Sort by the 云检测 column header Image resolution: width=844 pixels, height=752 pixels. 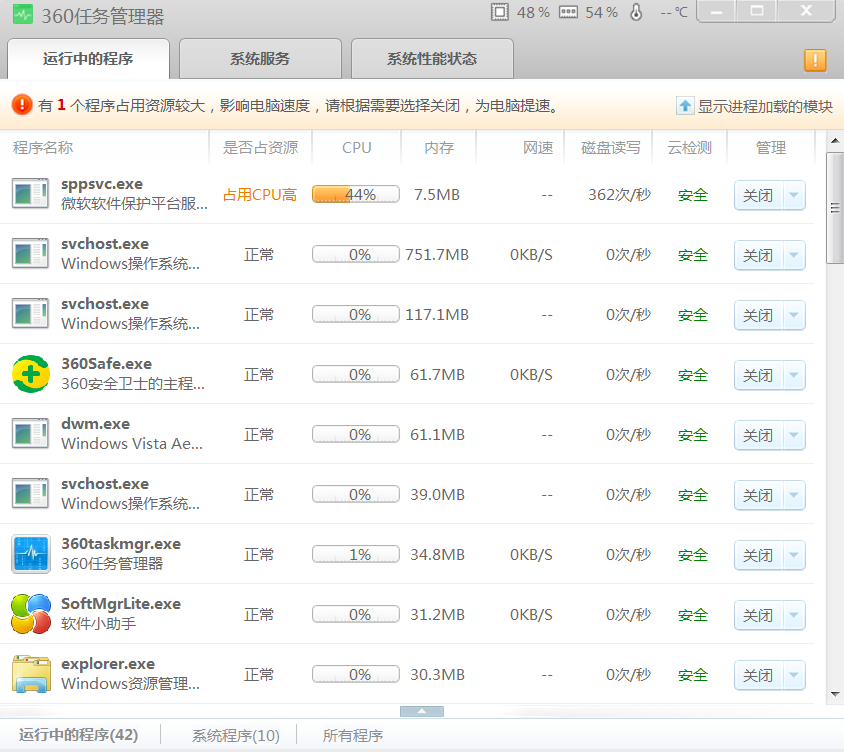(690, 147)
